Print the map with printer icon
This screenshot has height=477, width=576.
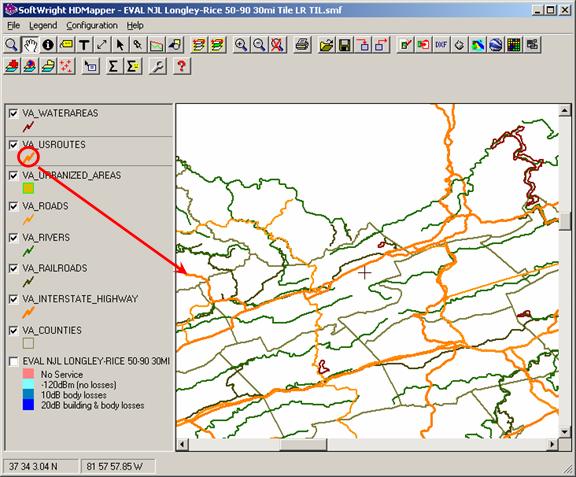pyautogui.click(x=302, y=45)
